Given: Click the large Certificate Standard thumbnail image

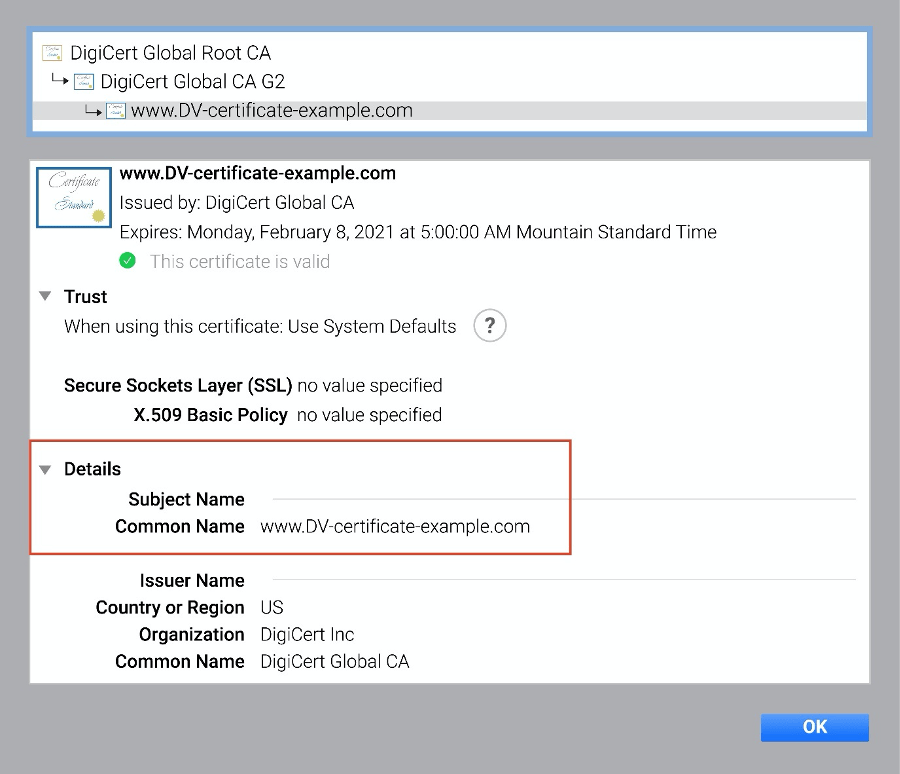Looking at the screenshot, I should point(74,197).
